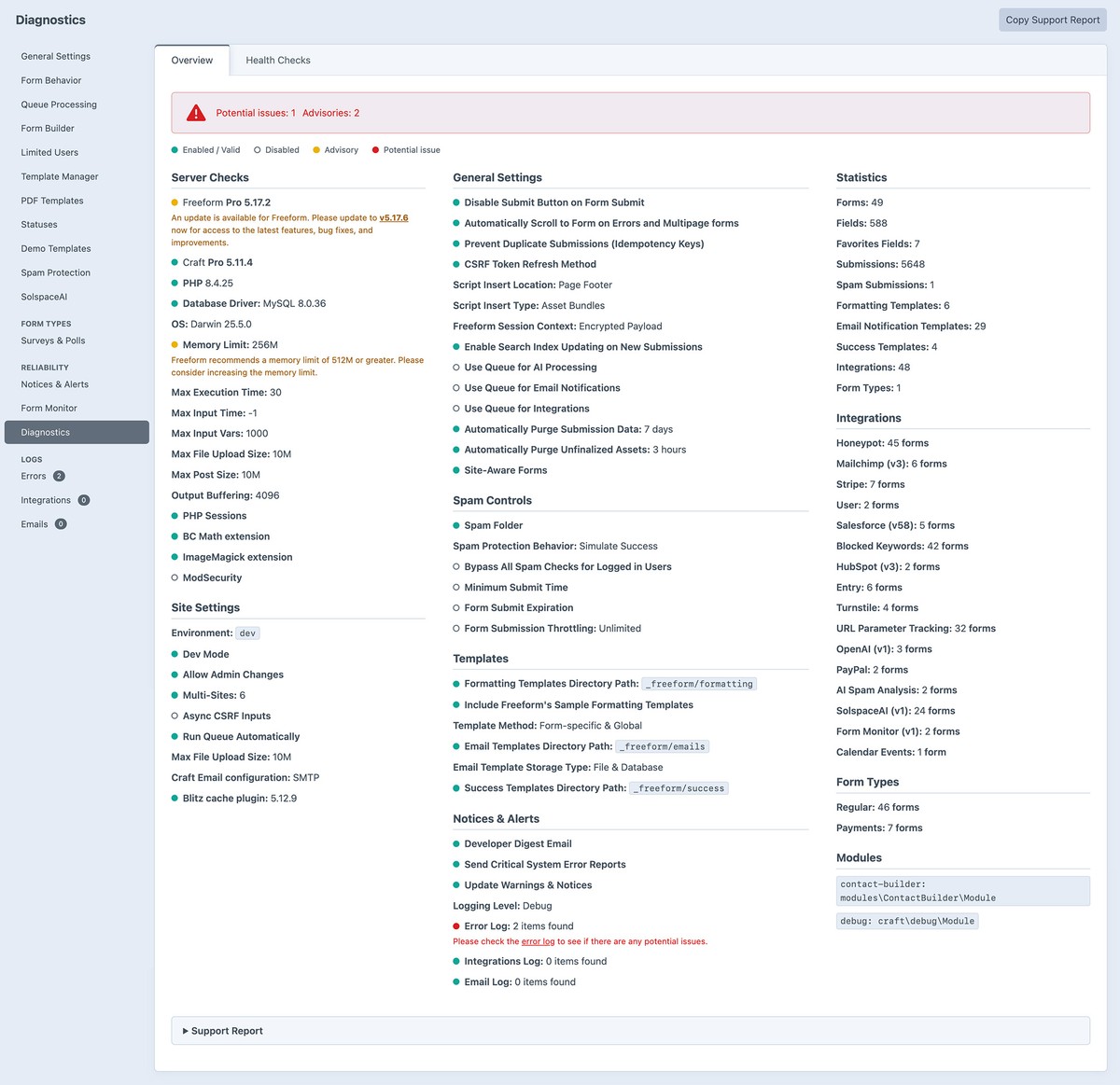Click the Errors log count badge
The width and height of the screenshot is (1120, 1085).
(x=59, y=476)
